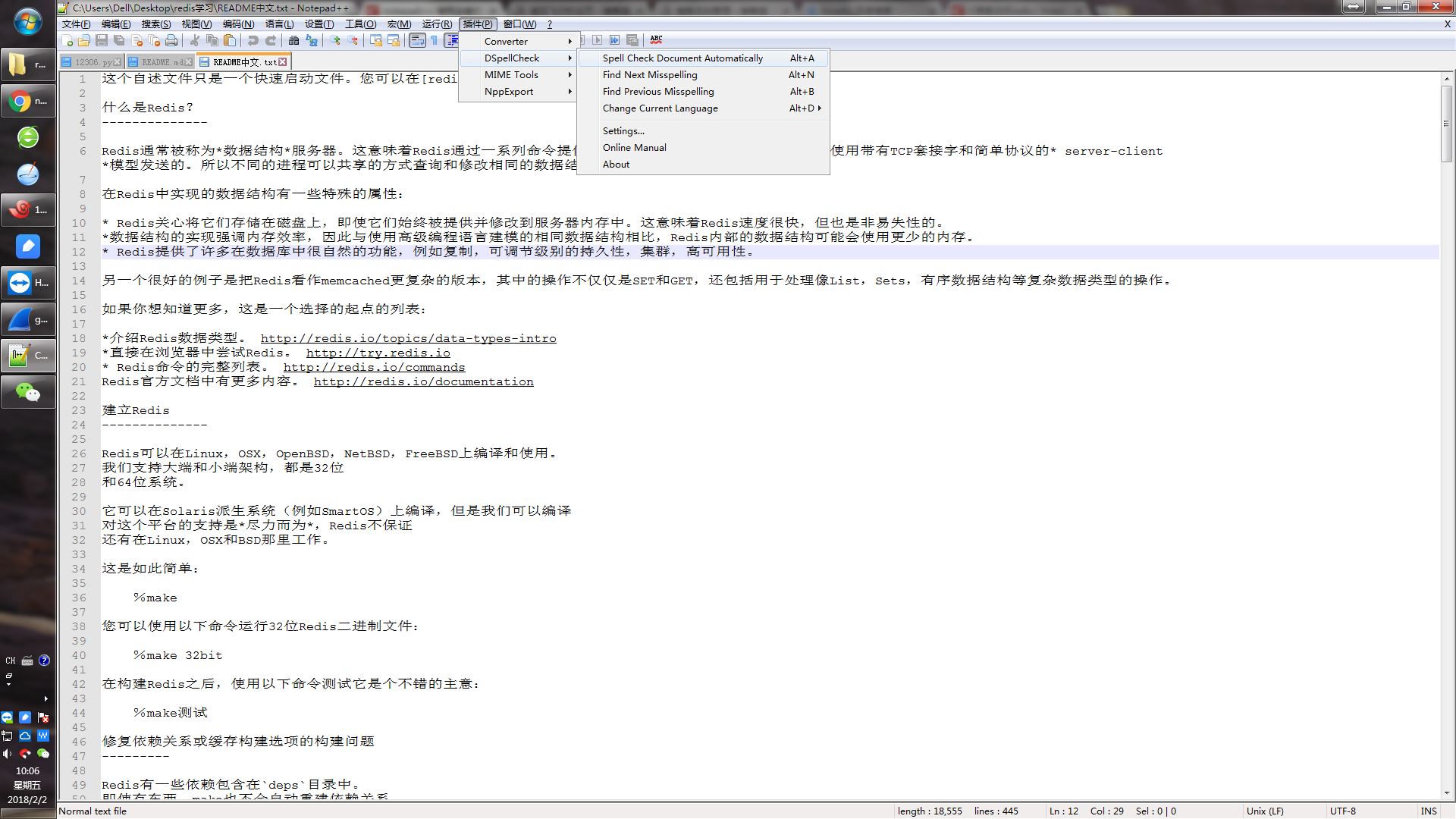Viewport: 1456px width, 819px height.
Task: Toggle synchronize vertical scrolling icon
Action: [x=376, y=40]
